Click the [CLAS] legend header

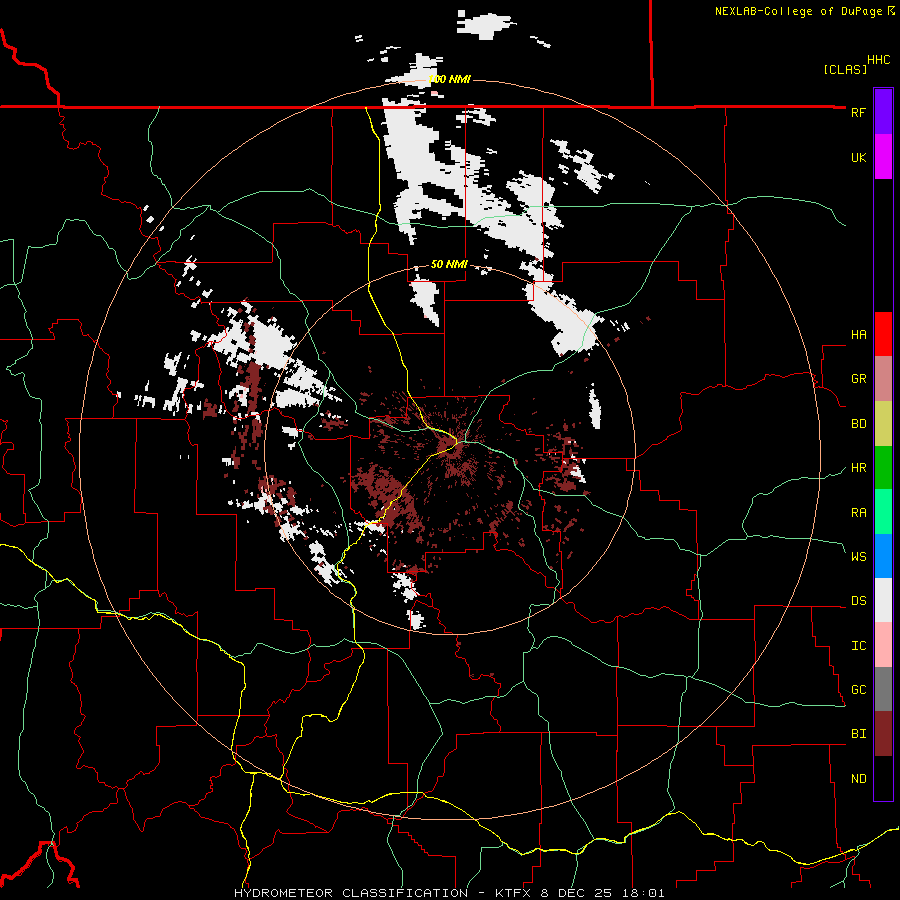(x=845, y=70)
